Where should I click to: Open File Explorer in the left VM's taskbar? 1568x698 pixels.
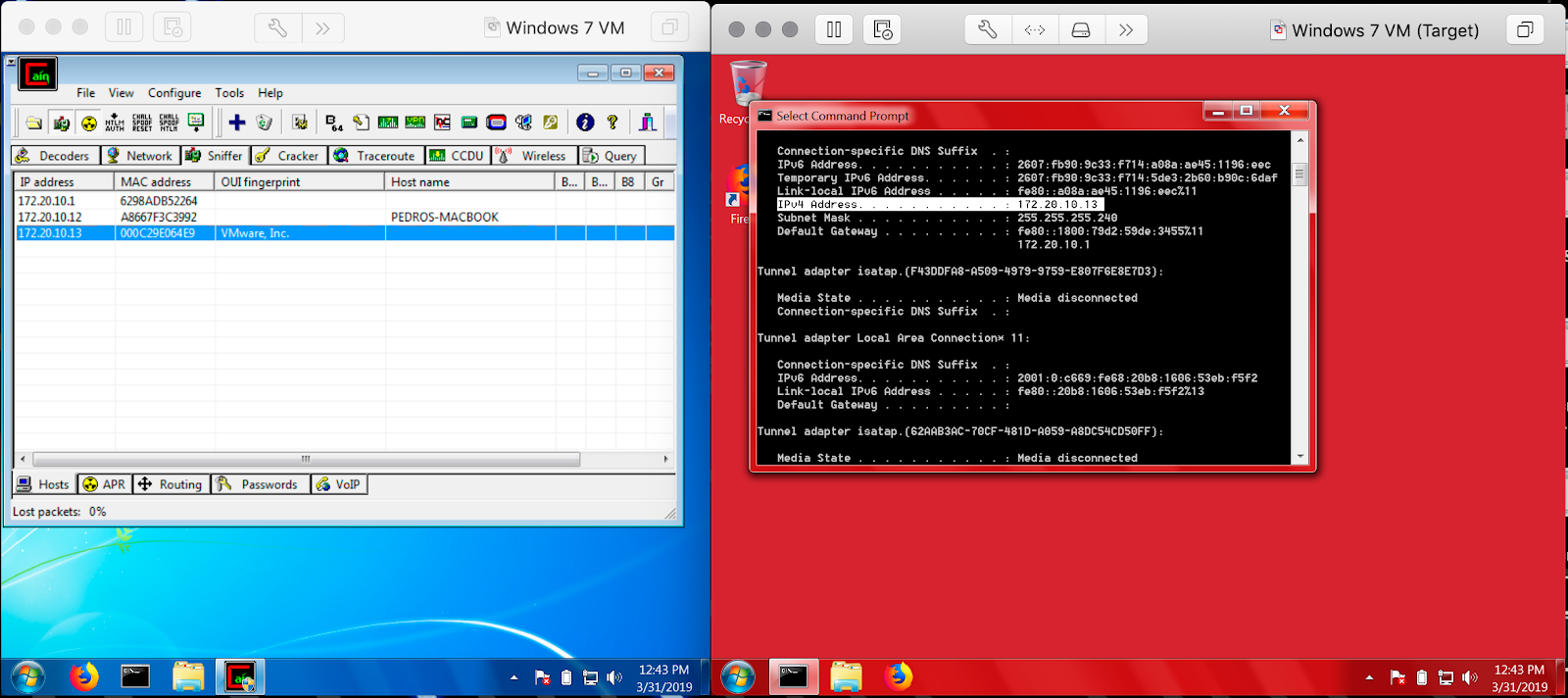coord(188,676)
